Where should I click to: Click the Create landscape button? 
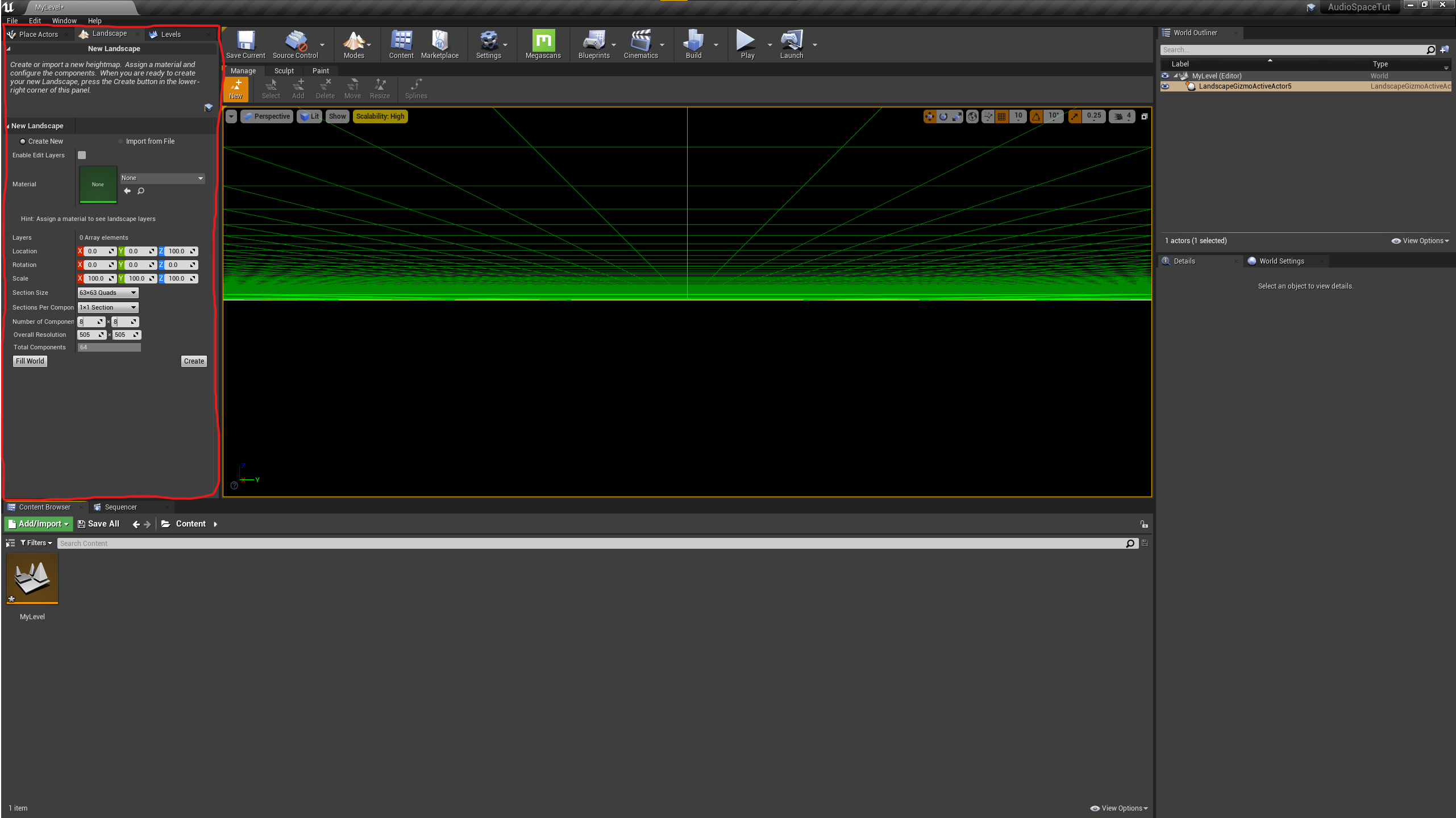tap(194, 361)
